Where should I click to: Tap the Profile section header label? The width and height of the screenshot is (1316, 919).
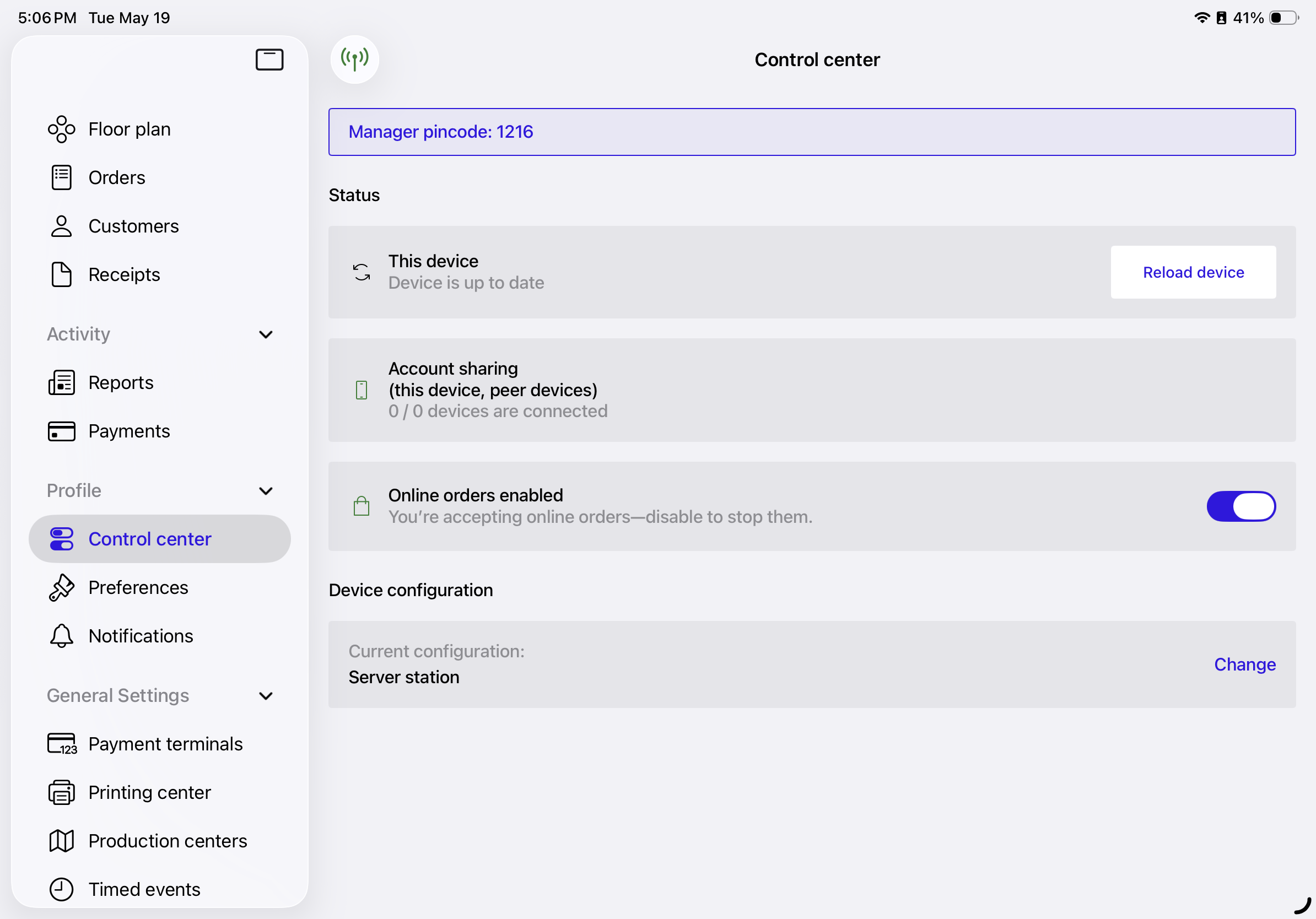tap(74, 491)
